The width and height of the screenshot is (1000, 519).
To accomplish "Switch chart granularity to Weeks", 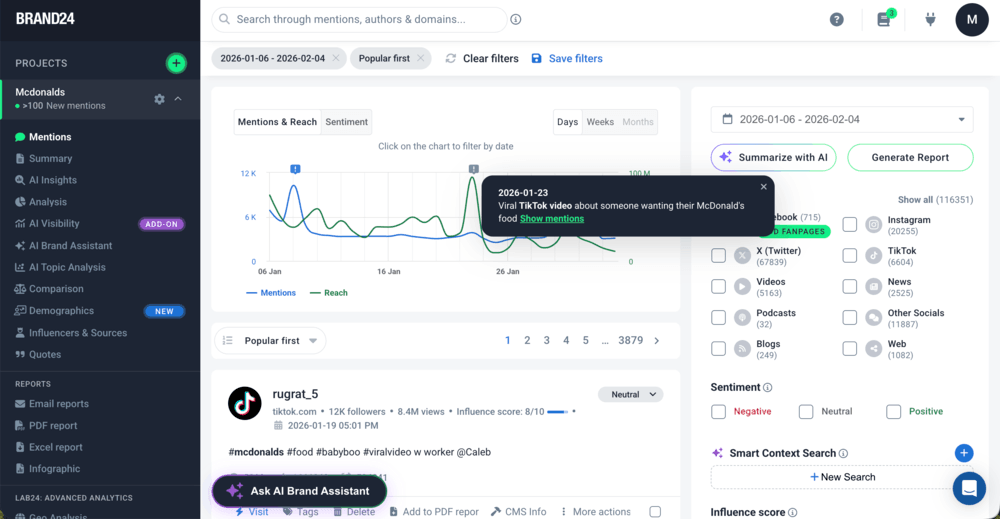I will tap(600, 122).
